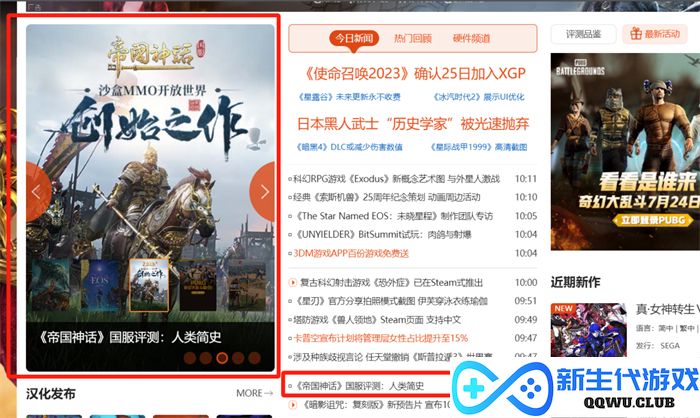Image resolution: width=700 pixels, height=418 pixels.
Task: Open 《暗影诅咒:复刻版》新预告片 item
Action: [x=375, y=405]
